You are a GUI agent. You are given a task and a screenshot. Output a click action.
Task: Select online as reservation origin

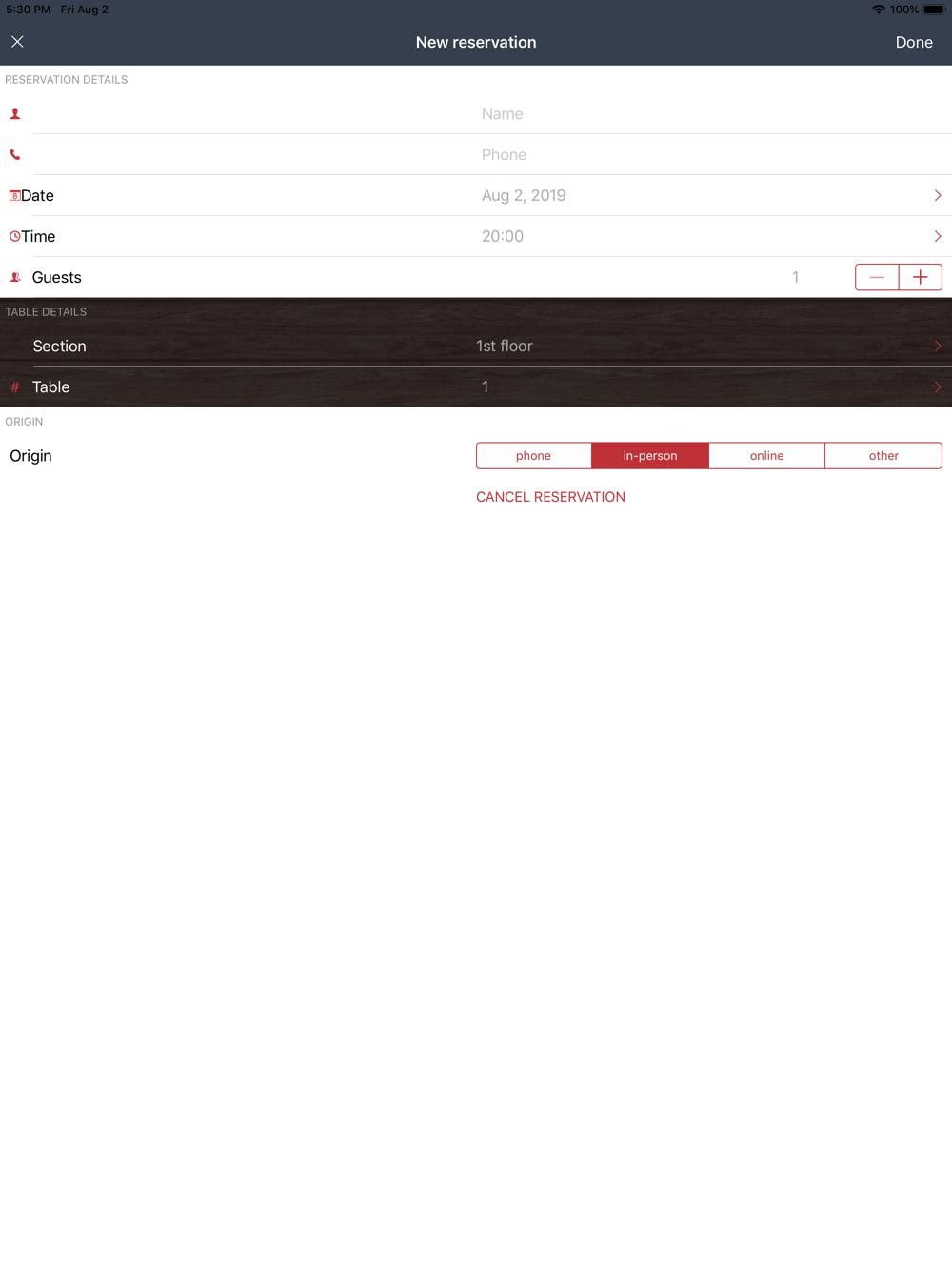pos(767,456)
